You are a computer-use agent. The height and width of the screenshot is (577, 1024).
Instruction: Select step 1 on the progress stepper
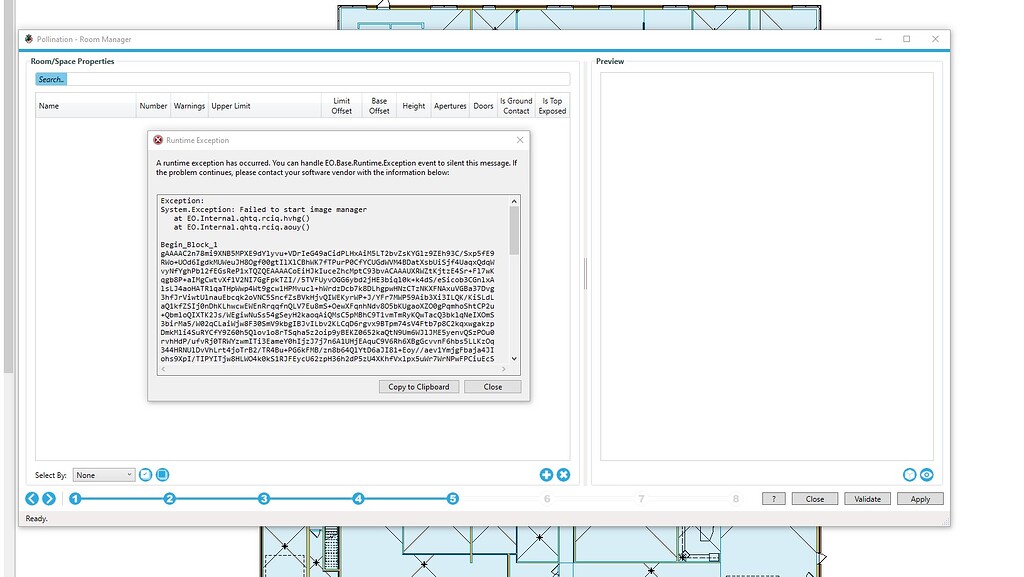(75, 498)
